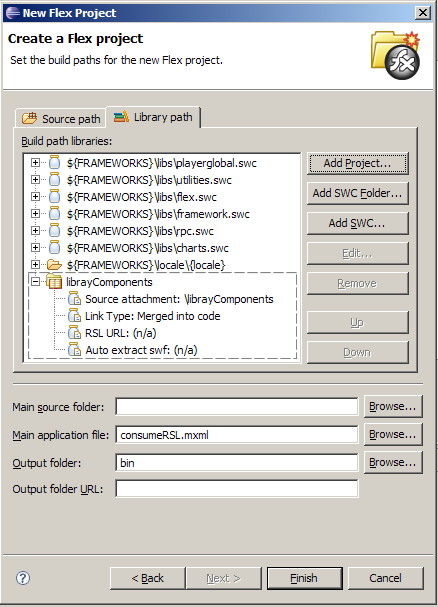Click the Up button
438x607 pixels.
pyautogui.click(x=357, y=322)
